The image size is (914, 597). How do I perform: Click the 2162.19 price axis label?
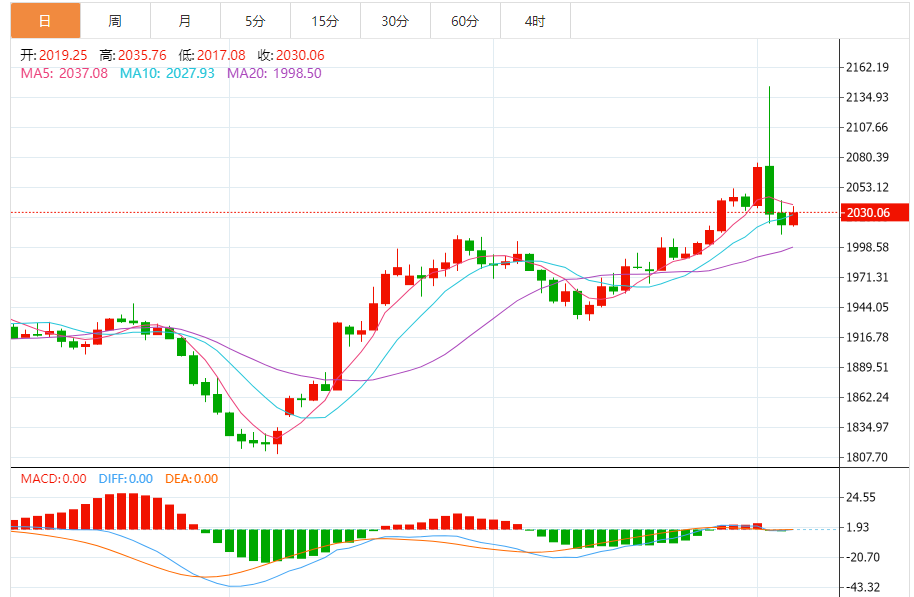tap(867, 67)
